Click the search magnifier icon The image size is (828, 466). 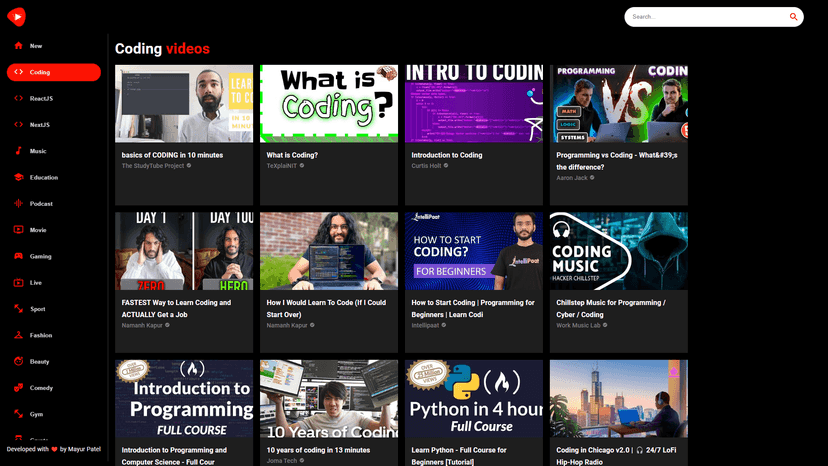pyautogui.click(x=793, y=17)
